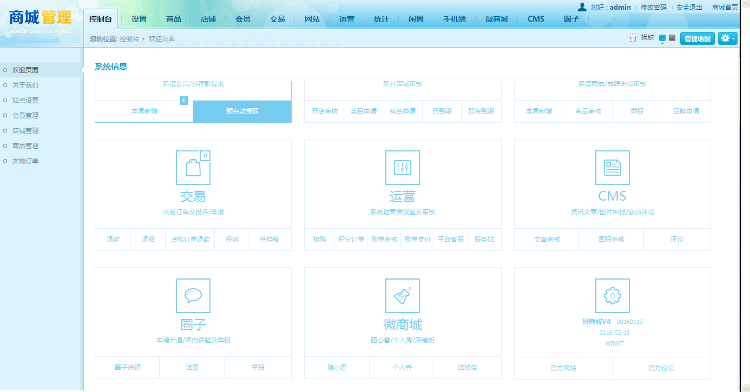Choose the blue skin swatch
The image size is (750, 392).
click(662, 38)
